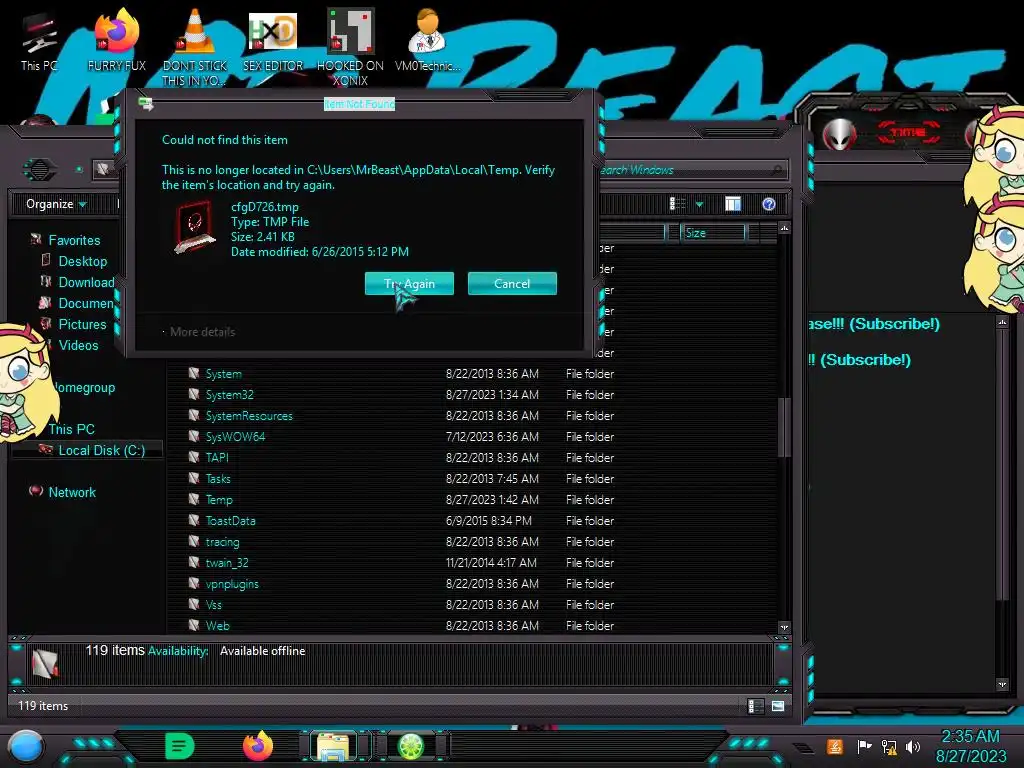
Task: Open the HOOKED ON XONIX desktop shortcut
Action: [350, 47]
